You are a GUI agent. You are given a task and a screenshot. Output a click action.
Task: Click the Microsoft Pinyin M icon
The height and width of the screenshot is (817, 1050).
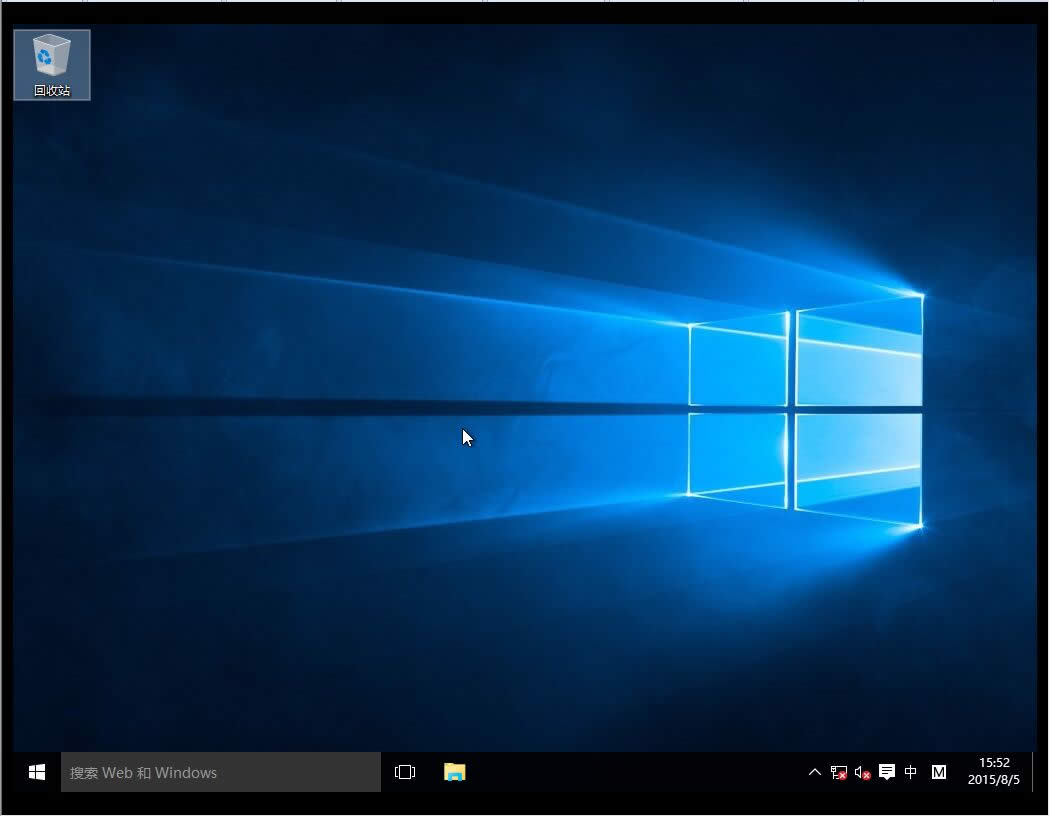tap(938, 772)
